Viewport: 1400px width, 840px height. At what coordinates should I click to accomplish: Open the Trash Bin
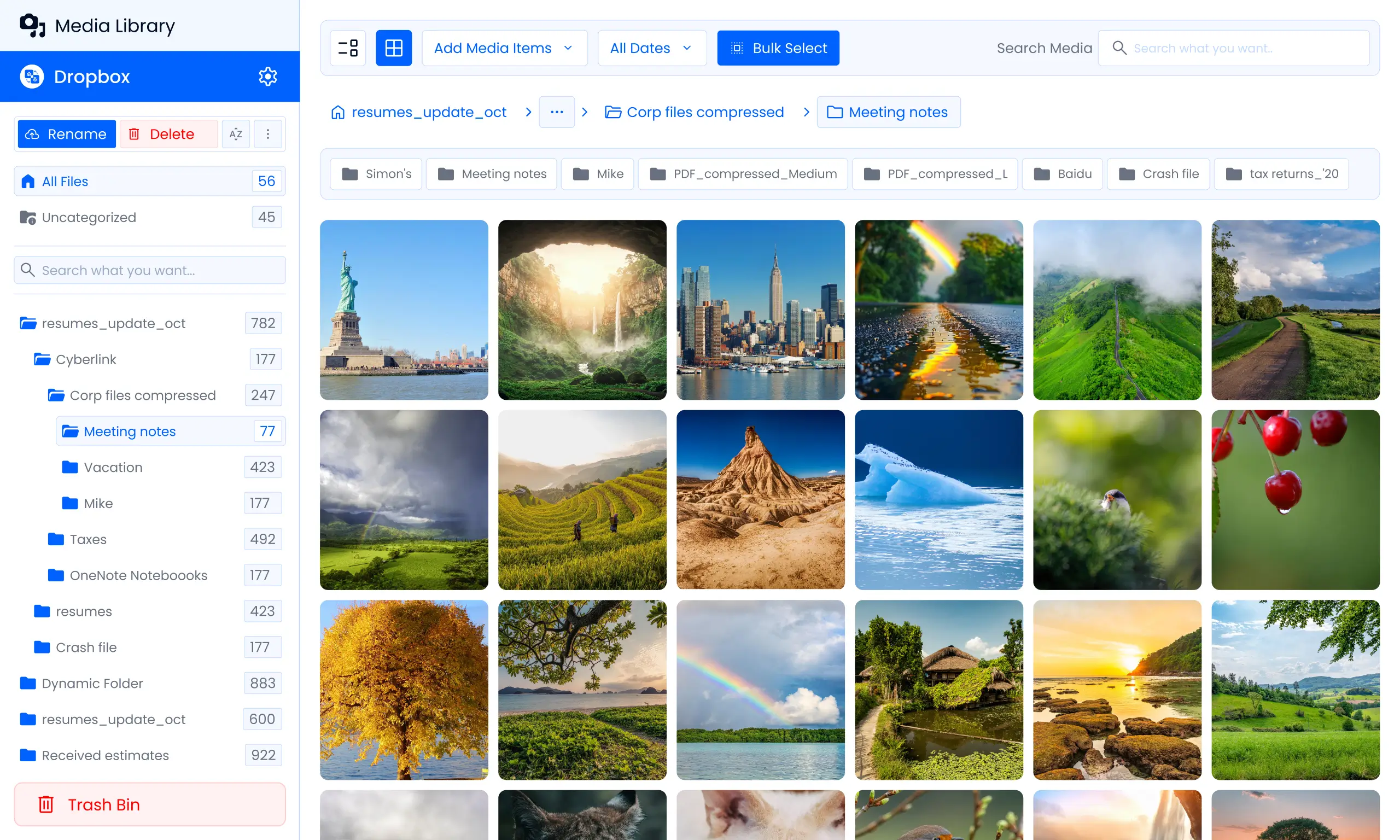(150, 804)
